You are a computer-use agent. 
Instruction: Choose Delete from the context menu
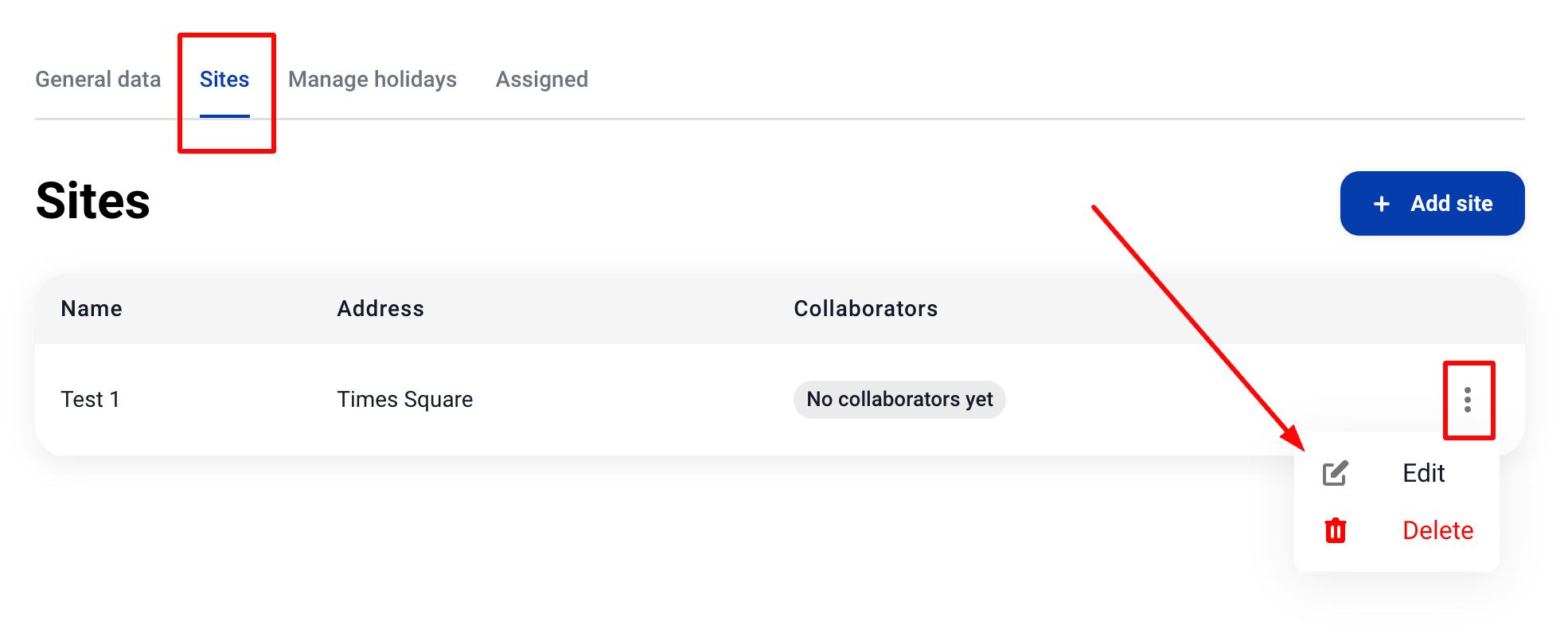[x=1437, y=530]
